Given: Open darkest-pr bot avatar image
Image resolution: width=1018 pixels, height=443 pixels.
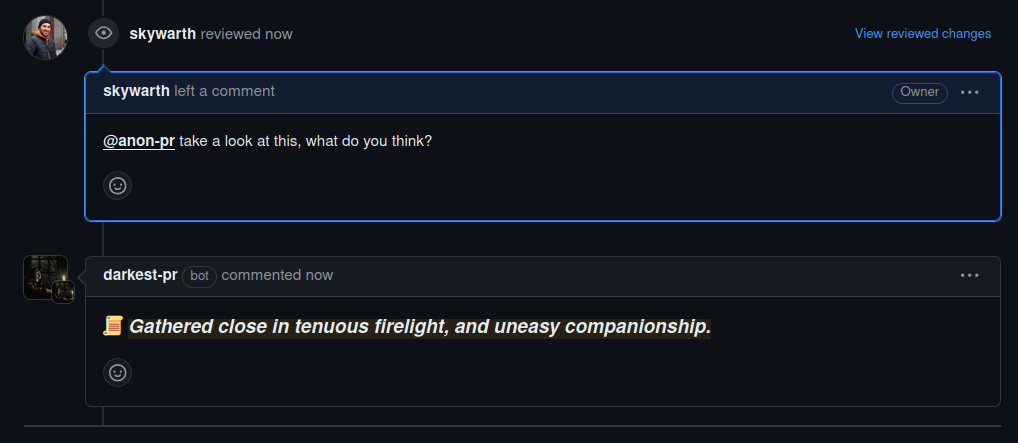Looking at the screenshot, I should point(45,277).
